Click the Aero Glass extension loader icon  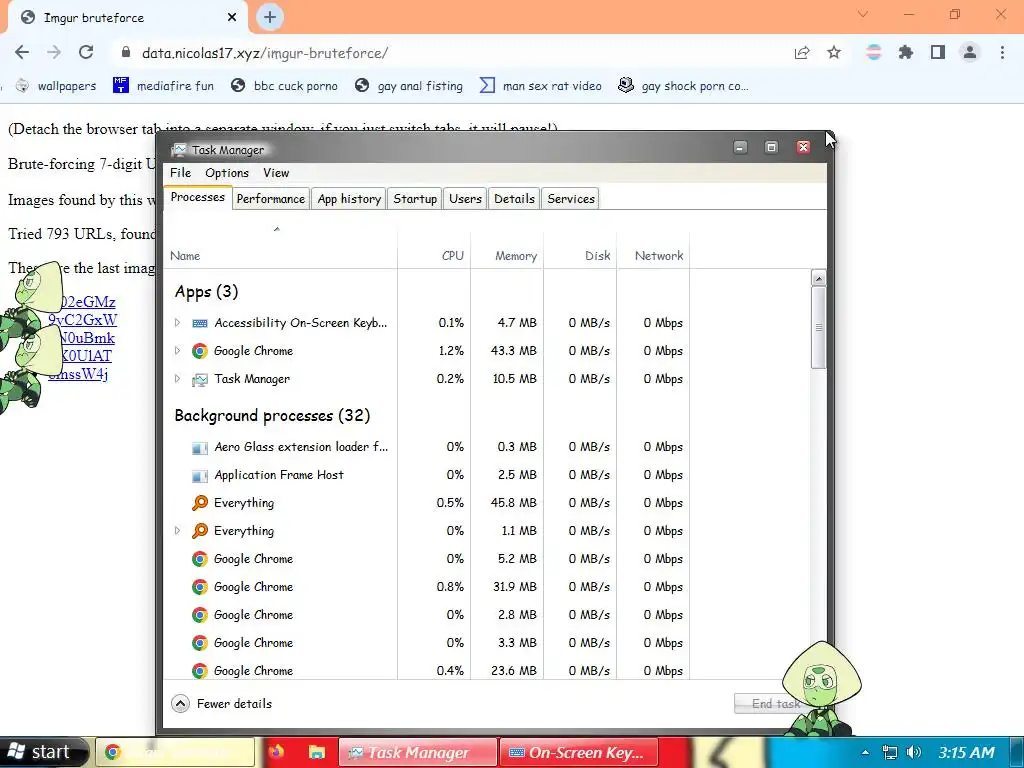(200, 447)
